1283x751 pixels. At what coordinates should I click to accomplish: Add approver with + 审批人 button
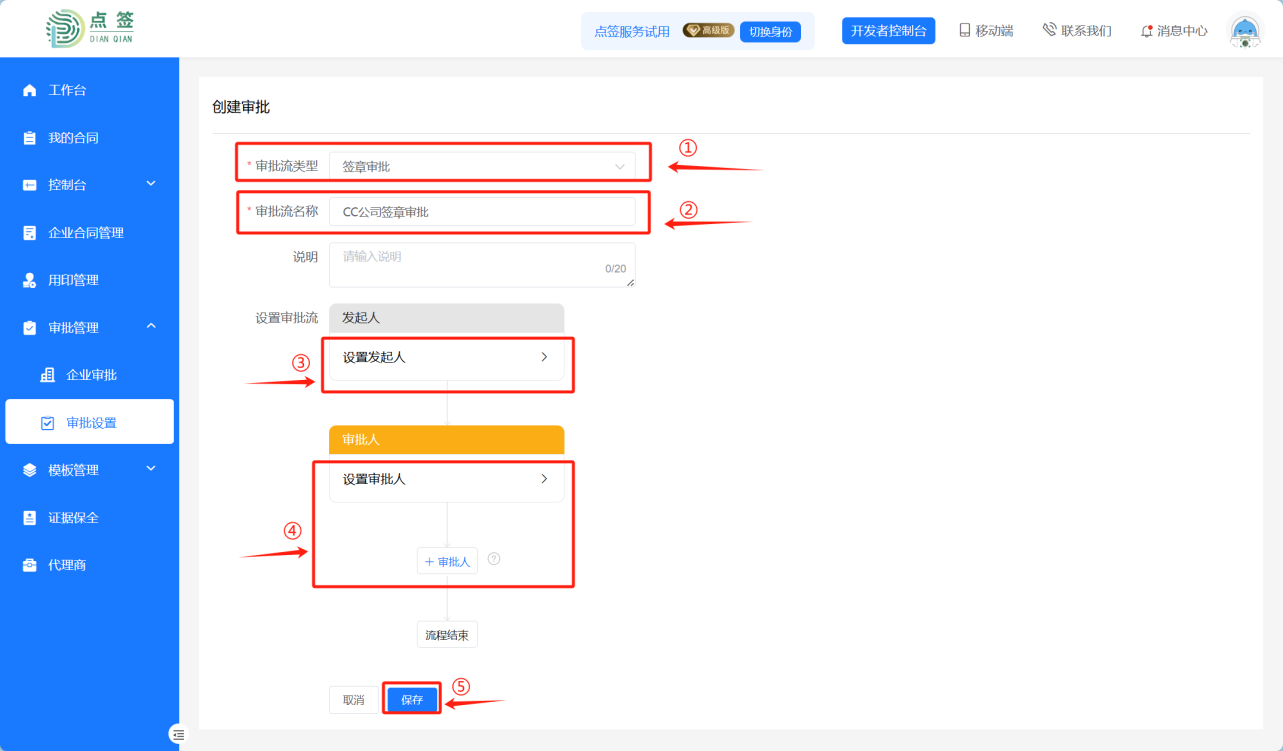pos(447,561)
